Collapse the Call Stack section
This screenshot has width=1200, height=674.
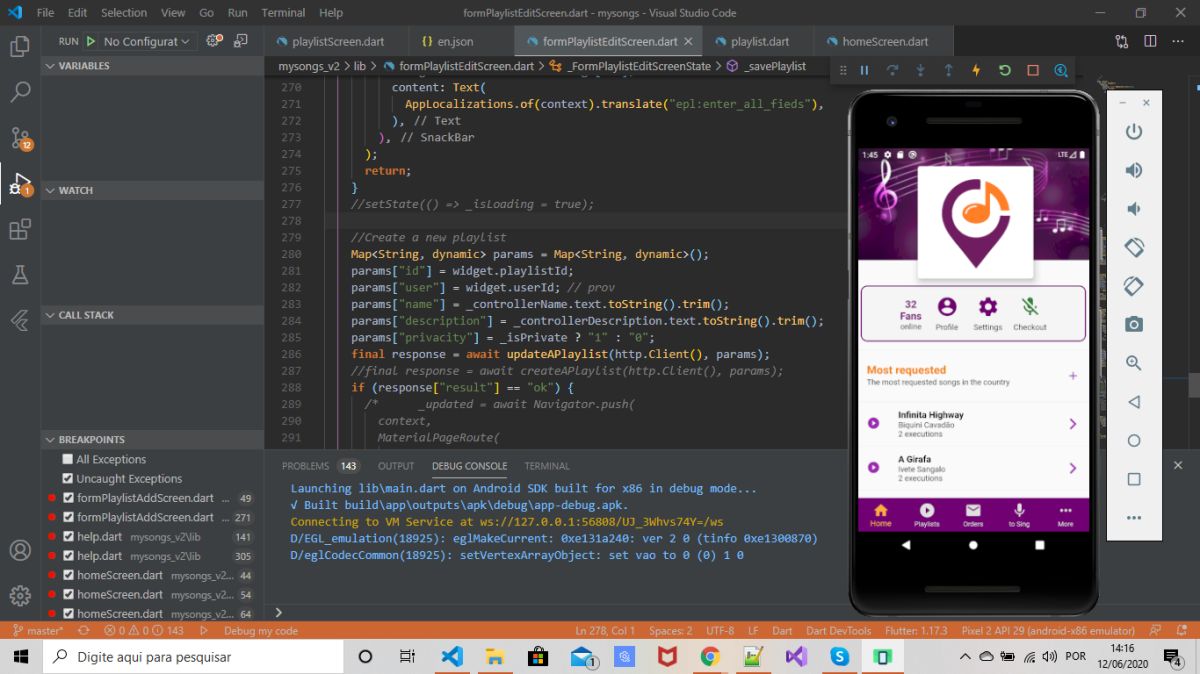(152, 315)
